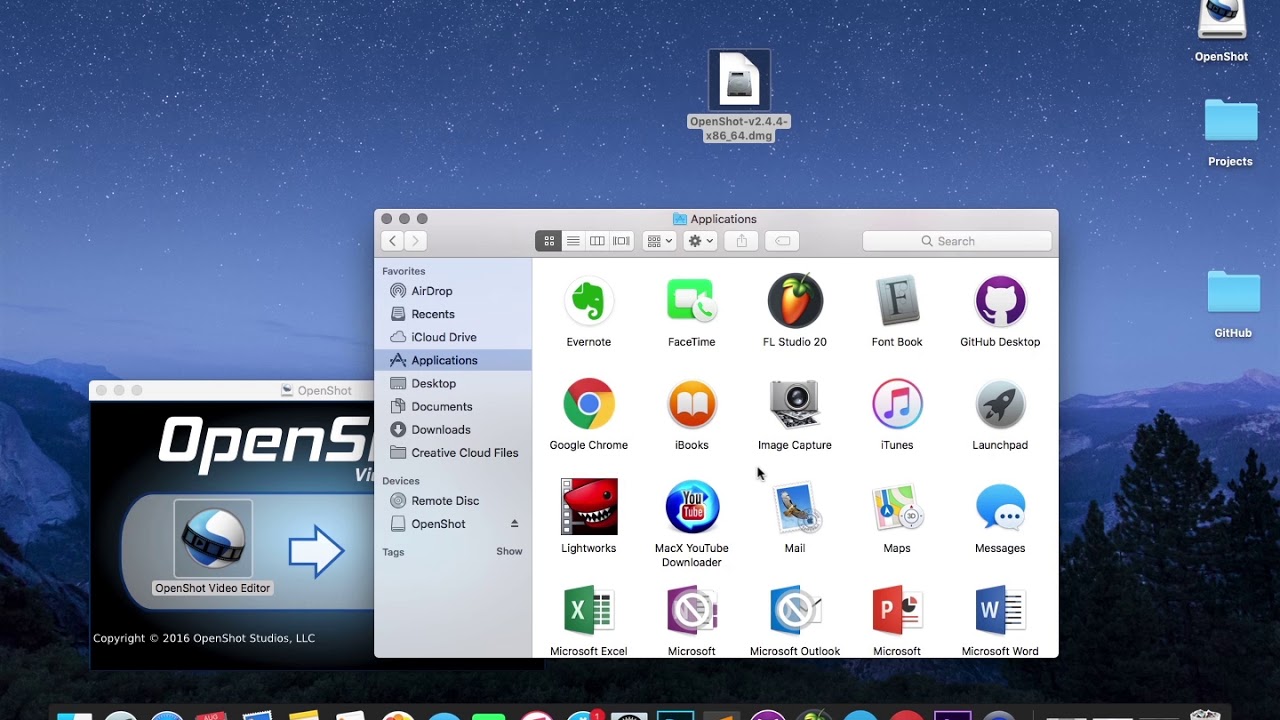
Task: Click the Share toolbar button
Action: 742,241
